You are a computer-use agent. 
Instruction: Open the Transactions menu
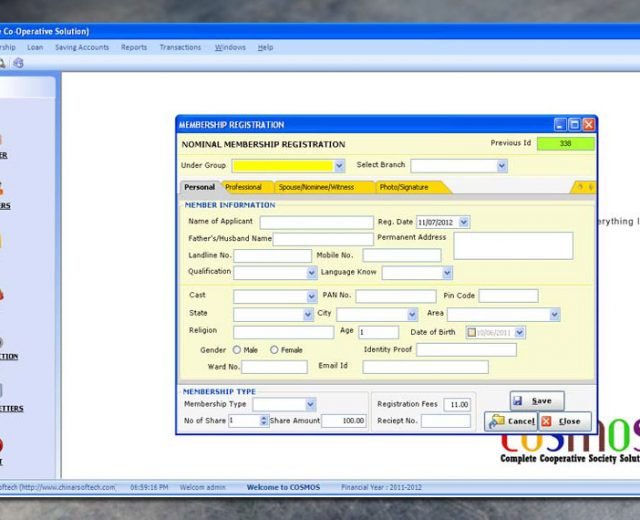click(180, 47)
